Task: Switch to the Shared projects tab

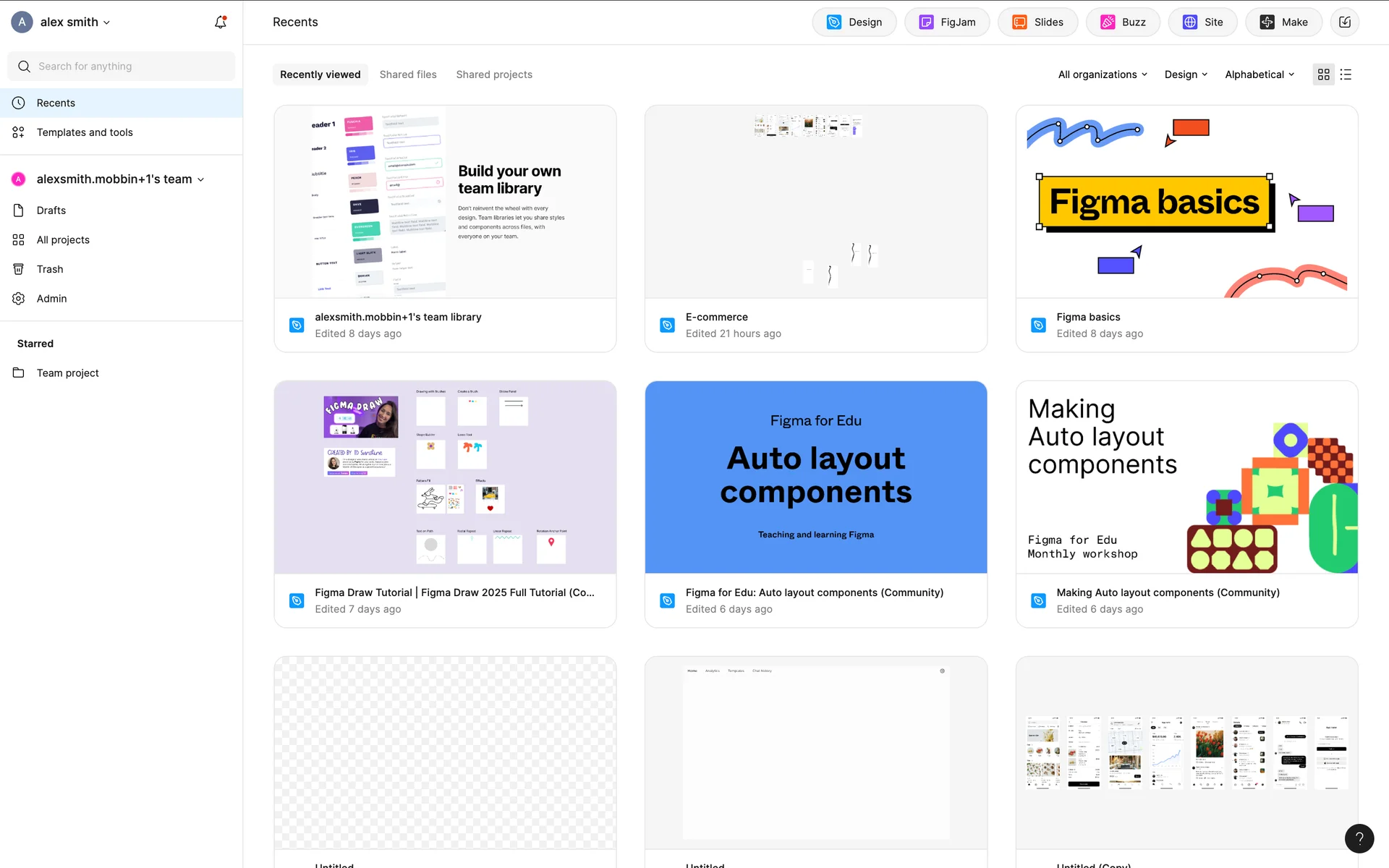Action: pyautogui.click(x=494, y=75)
